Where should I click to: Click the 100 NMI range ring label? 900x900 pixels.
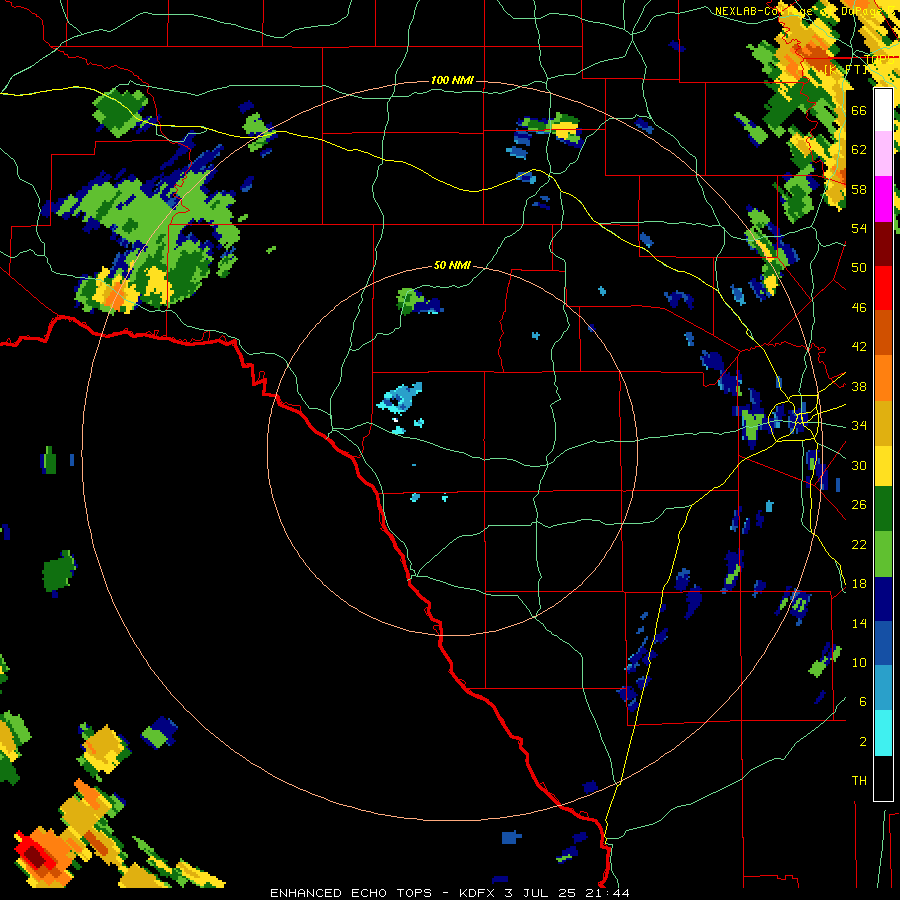point(452,80)
